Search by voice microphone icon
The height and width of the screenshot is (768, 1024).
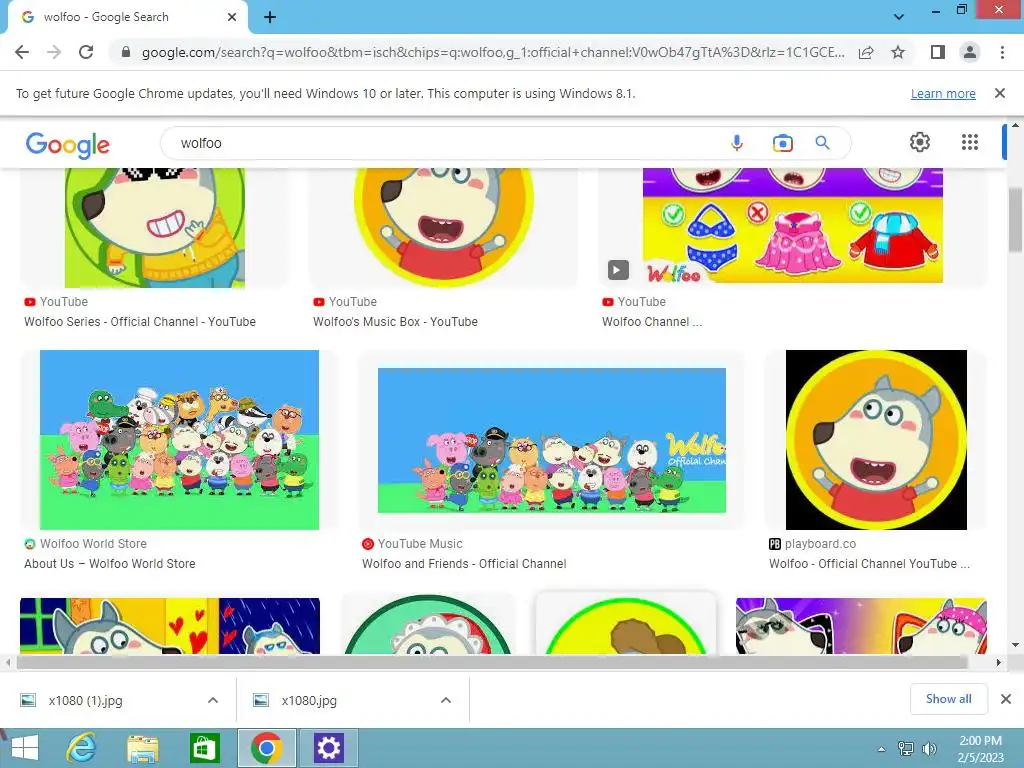click(x=737, y=143)
